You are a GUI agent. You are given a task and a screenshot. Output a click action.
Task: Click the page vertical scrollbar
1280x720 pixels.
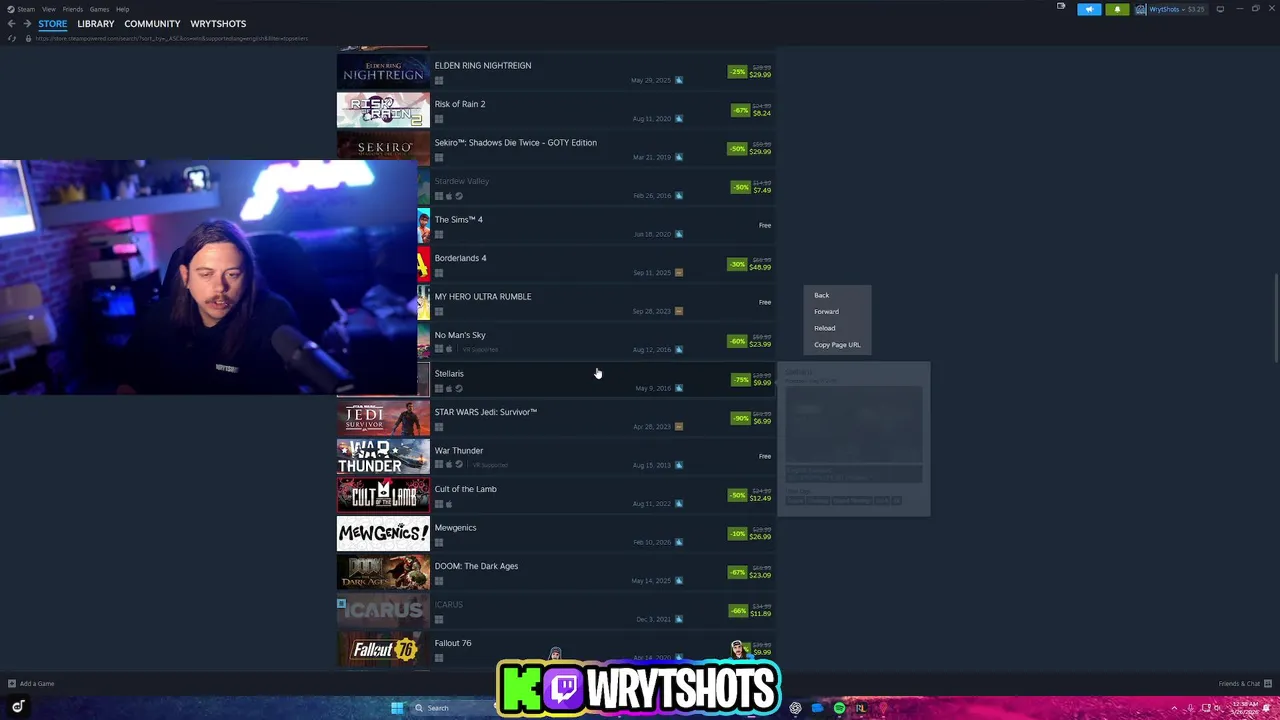1275,320
